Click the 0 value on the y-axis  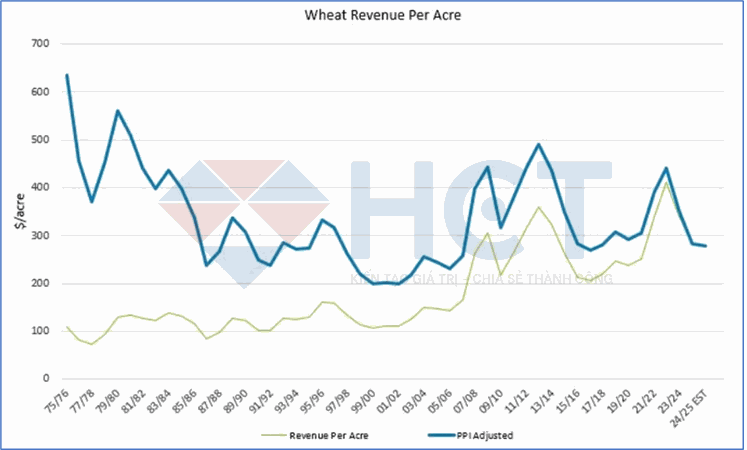tap(46, 379)
